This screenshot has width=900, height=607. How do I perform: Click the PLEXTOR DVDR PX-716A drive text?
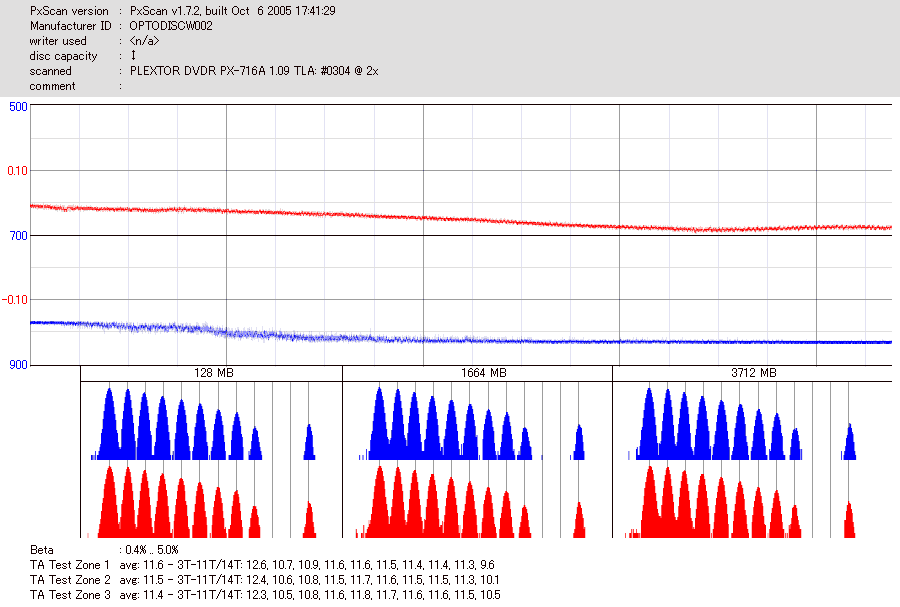tap(254, 71)
